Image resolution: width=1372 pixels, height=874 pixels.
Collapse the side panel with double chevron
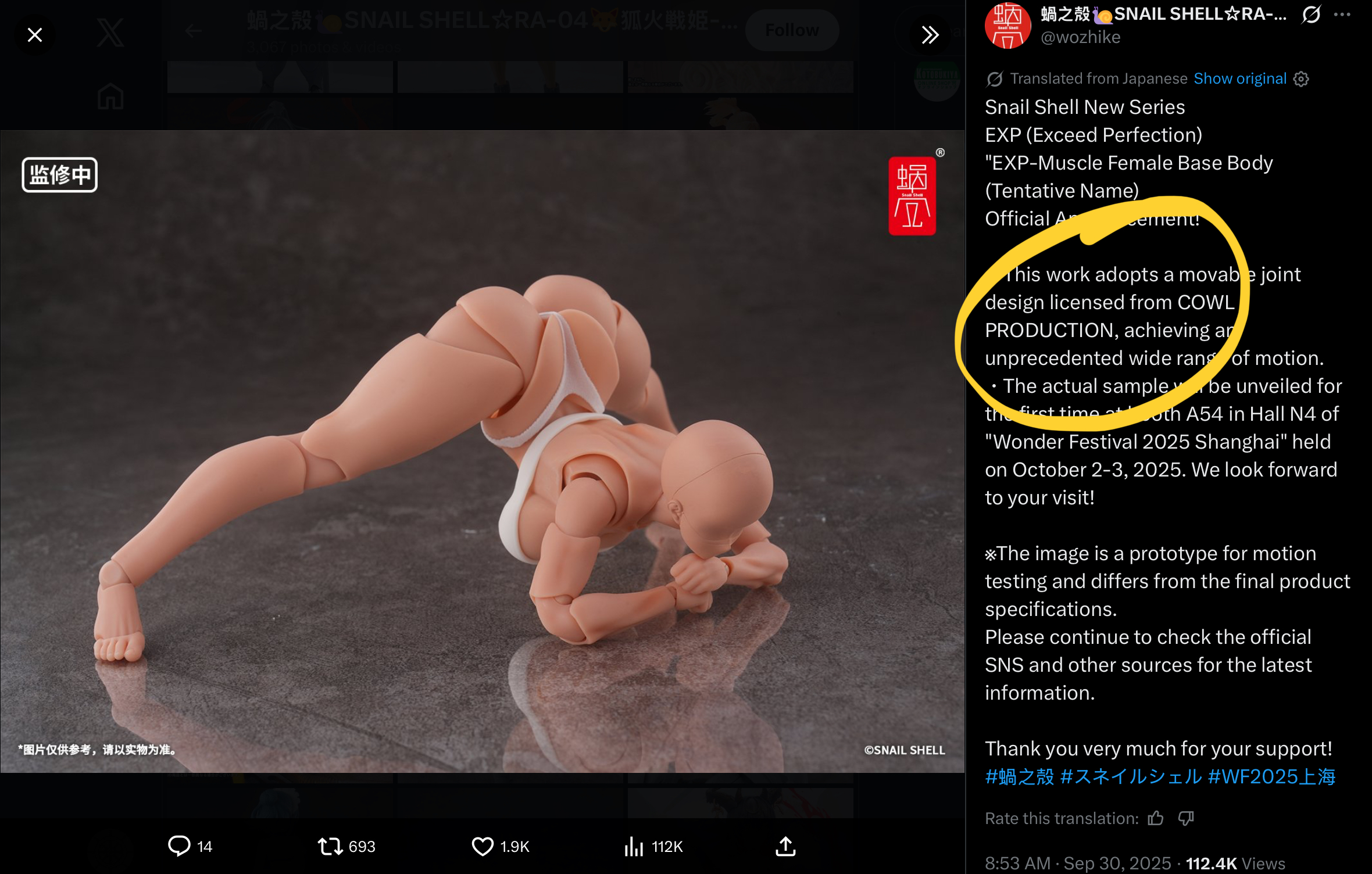930,35
